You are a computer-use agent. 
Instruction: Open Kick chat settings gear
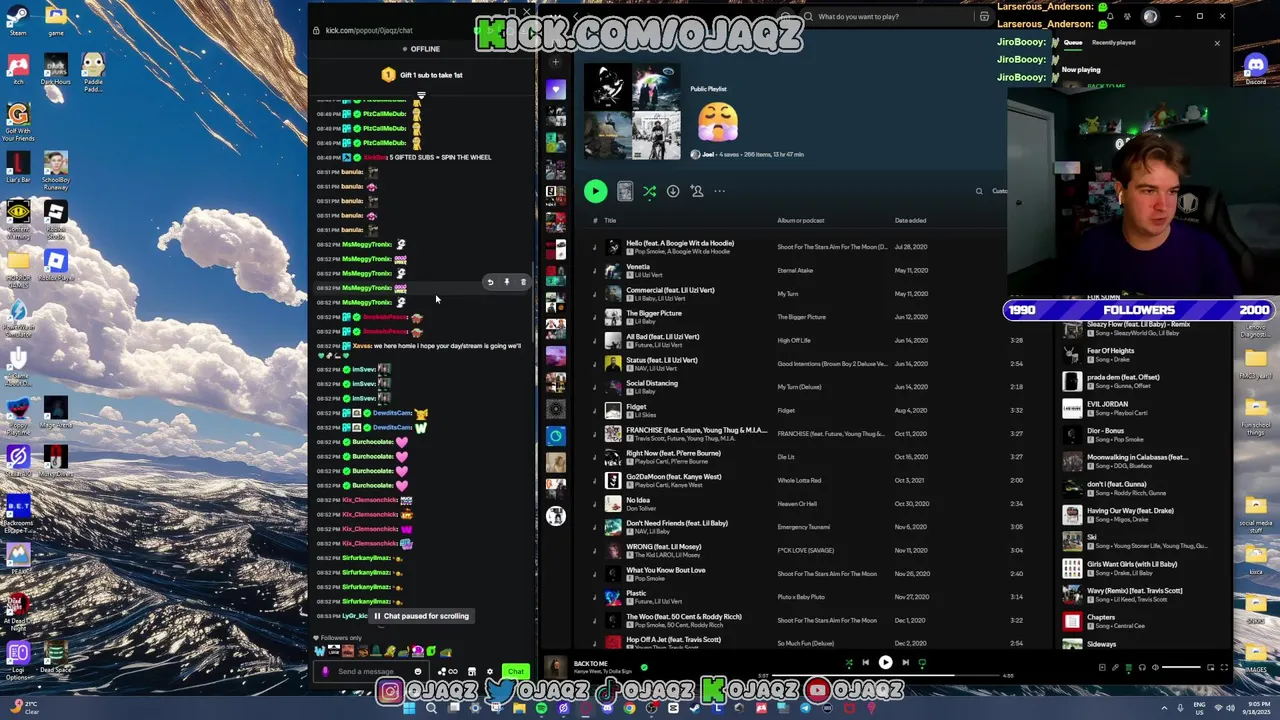tap(489, 671)
